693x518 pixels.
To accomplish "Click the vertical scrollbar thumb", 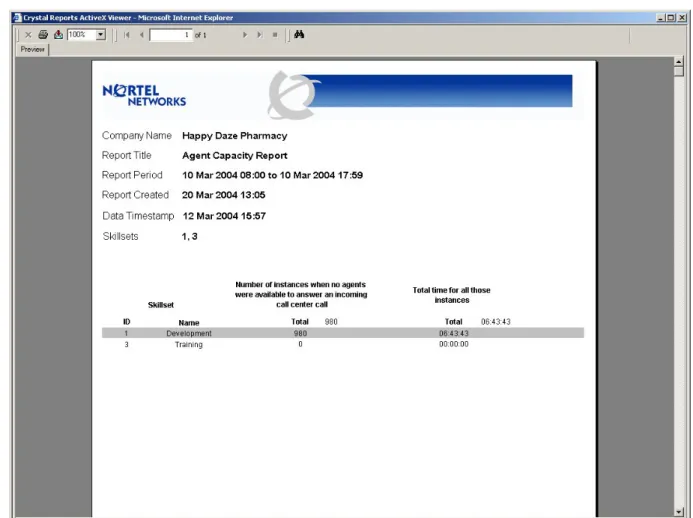I will click(x=679, y=71).
